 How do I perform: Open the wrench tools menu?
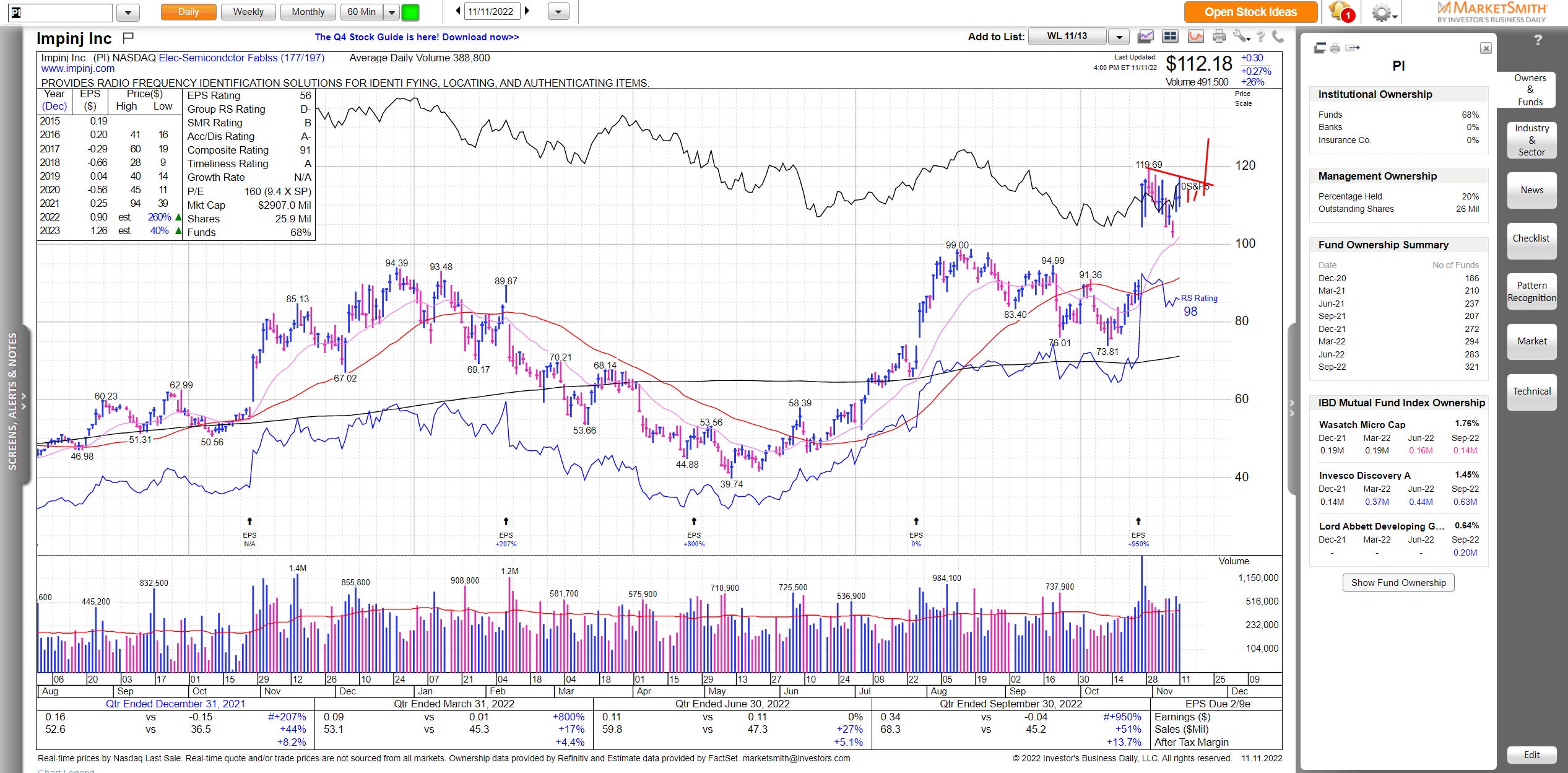[1241, 37]
